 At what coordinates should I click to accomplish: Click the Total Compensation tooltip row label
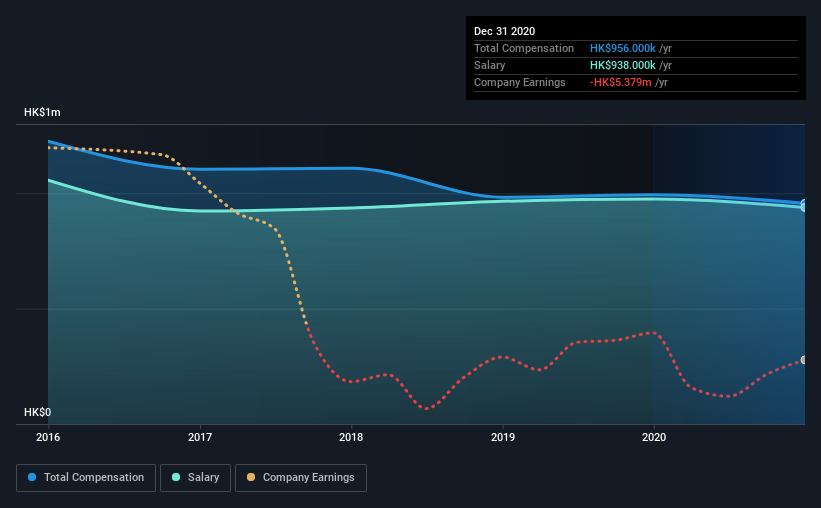click(524, 48)
